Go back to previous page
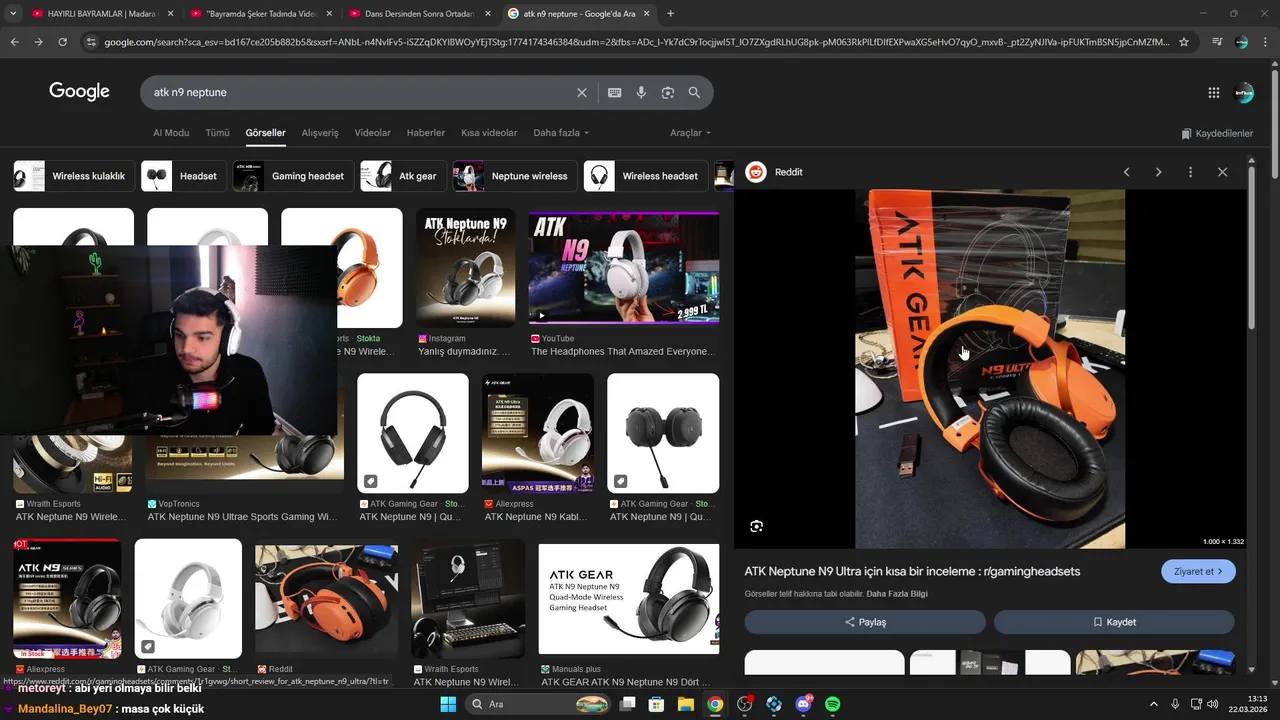The width and height of the screenshot is (1280, 720). coord(14,42)
